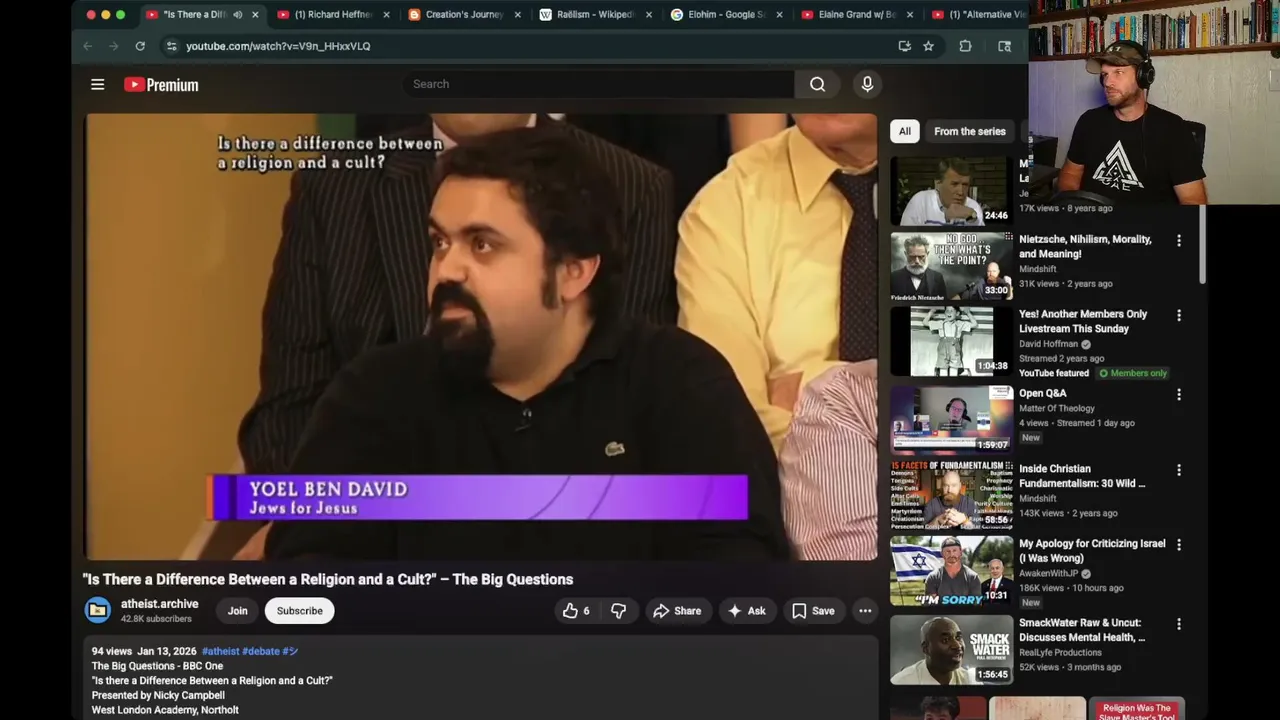Open options for SmackWater Raw video

click(1178, 624)
